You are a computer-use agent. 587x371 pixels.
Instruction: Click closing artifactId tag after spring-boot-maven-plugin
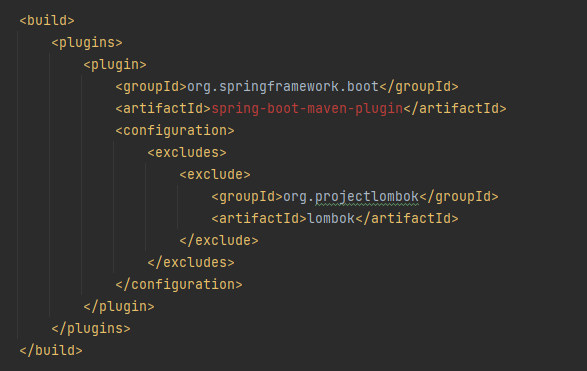coord(455,109)
